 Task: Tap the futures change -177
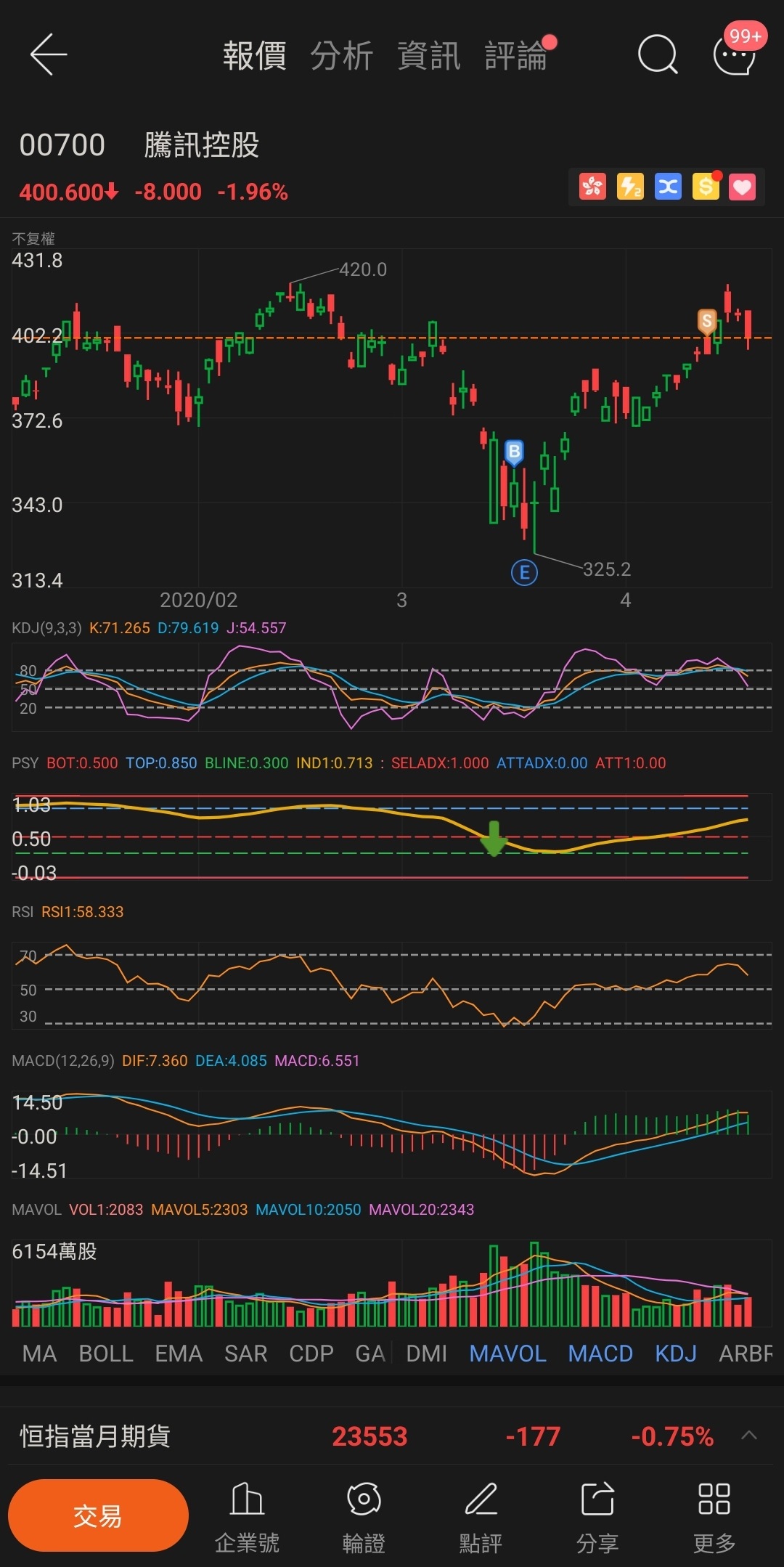(x=533, y=1436)
